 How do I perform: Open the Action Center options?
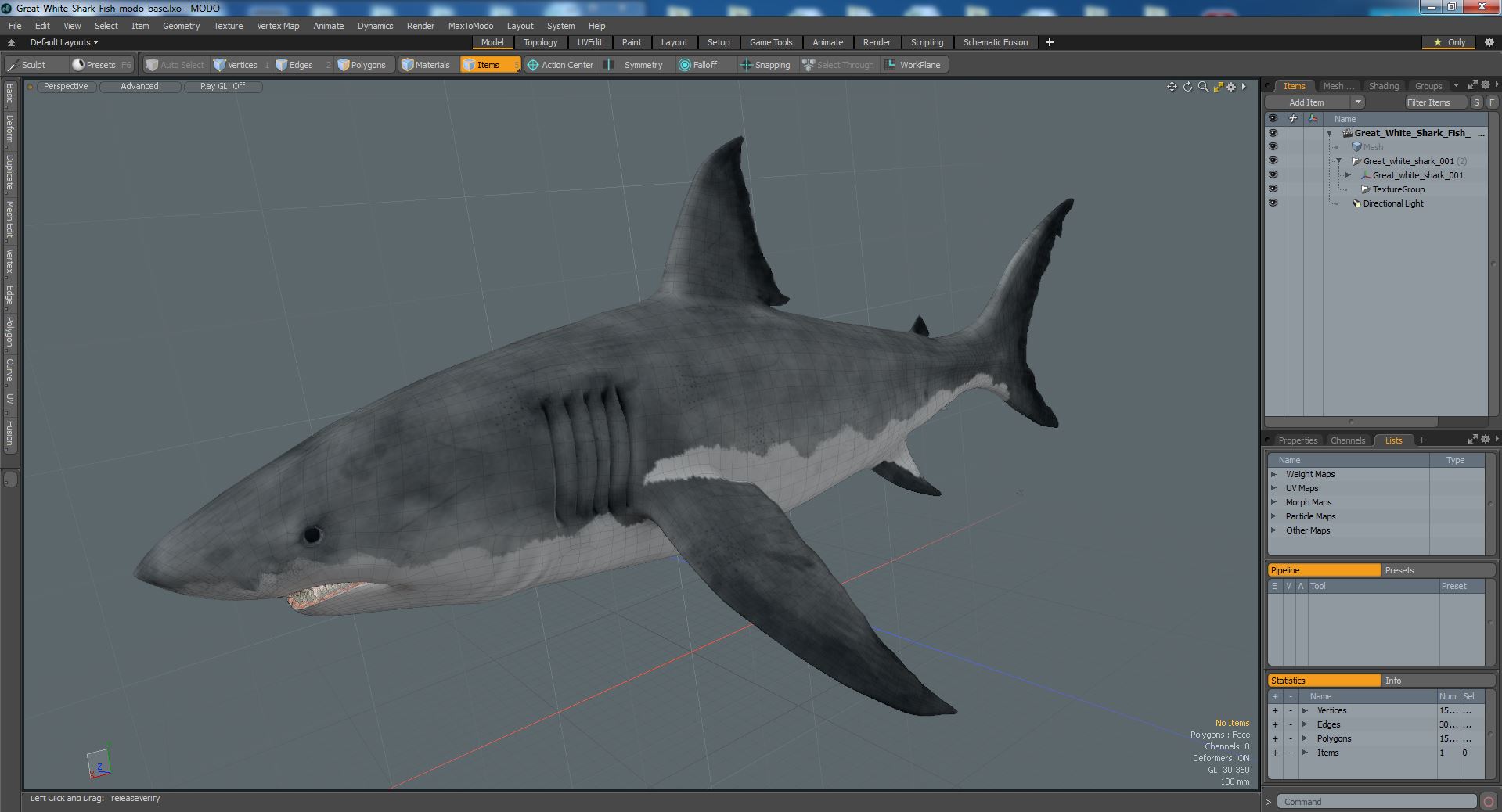(560, 65)
